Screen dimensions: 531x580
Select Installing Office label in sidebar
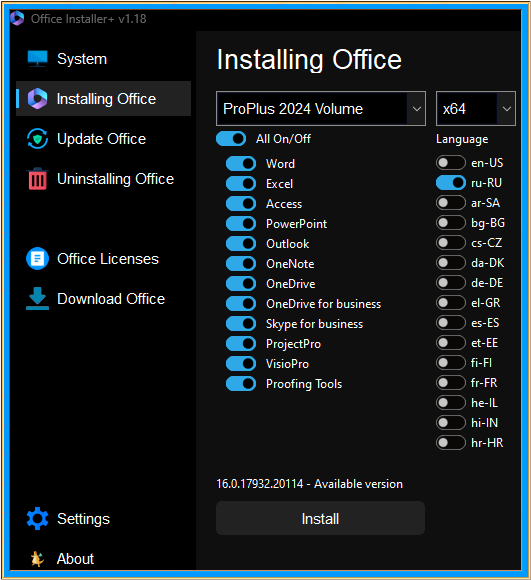tap(106, 99)
